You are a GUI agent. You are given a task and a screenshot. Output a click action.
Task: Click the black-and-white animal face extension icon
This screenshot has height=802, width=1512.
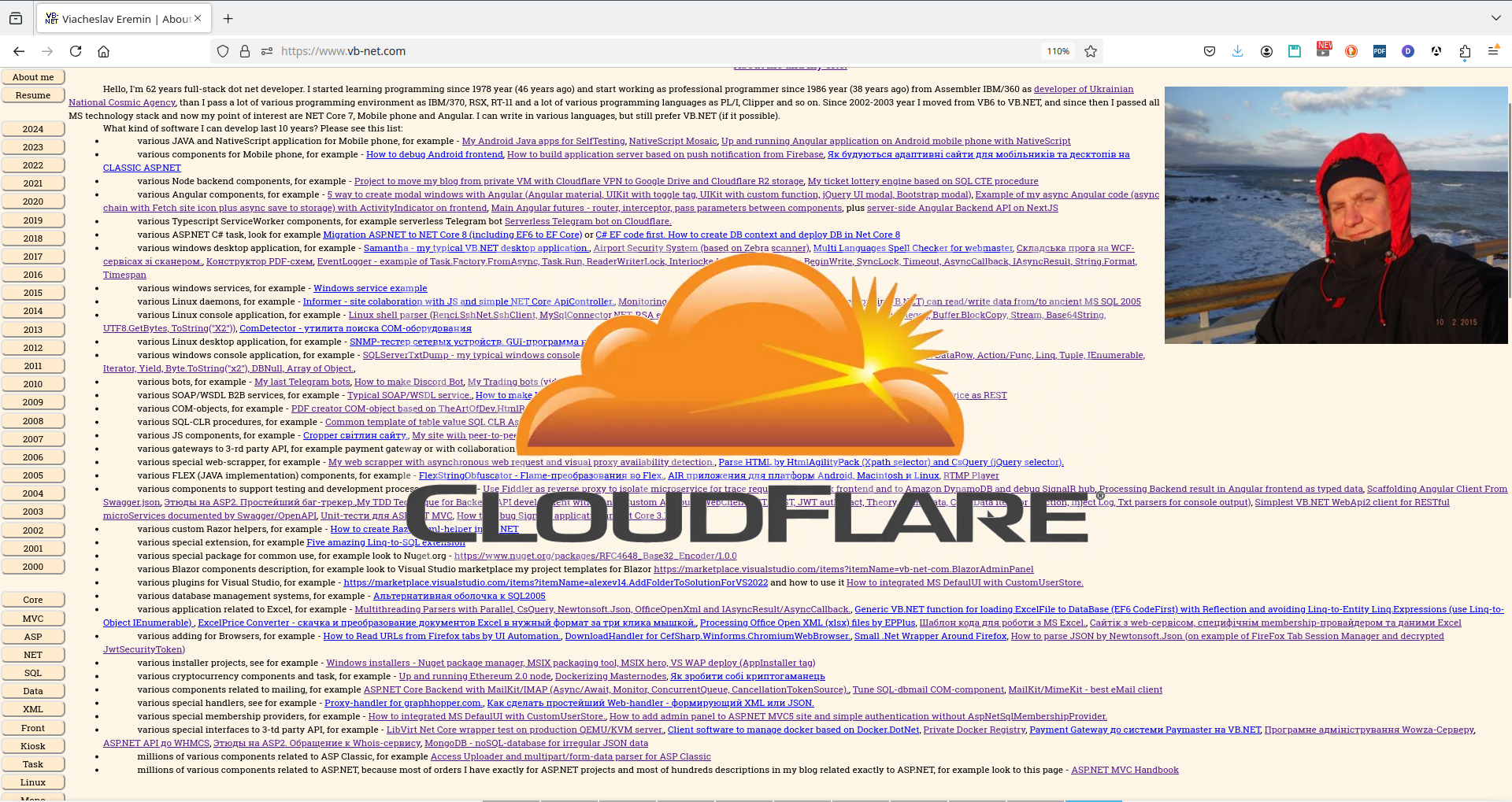tap(1436, 51)
